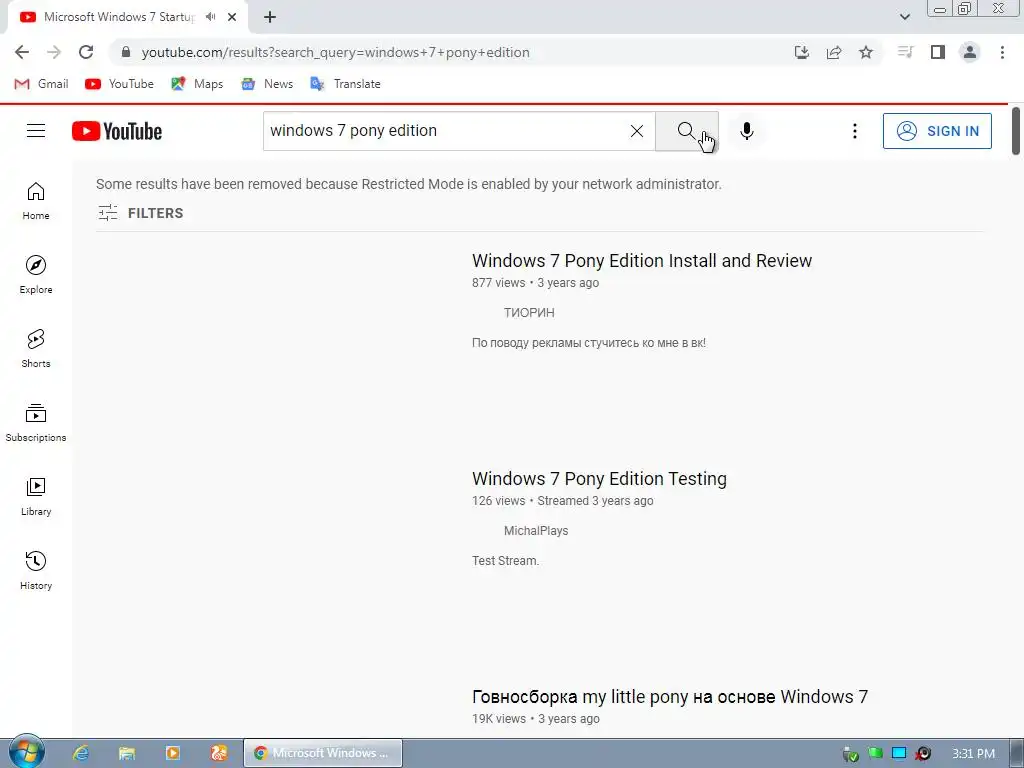
Task: Open 'Windows 7 Pony Edition Testing' video
Action: coord(600,479)
